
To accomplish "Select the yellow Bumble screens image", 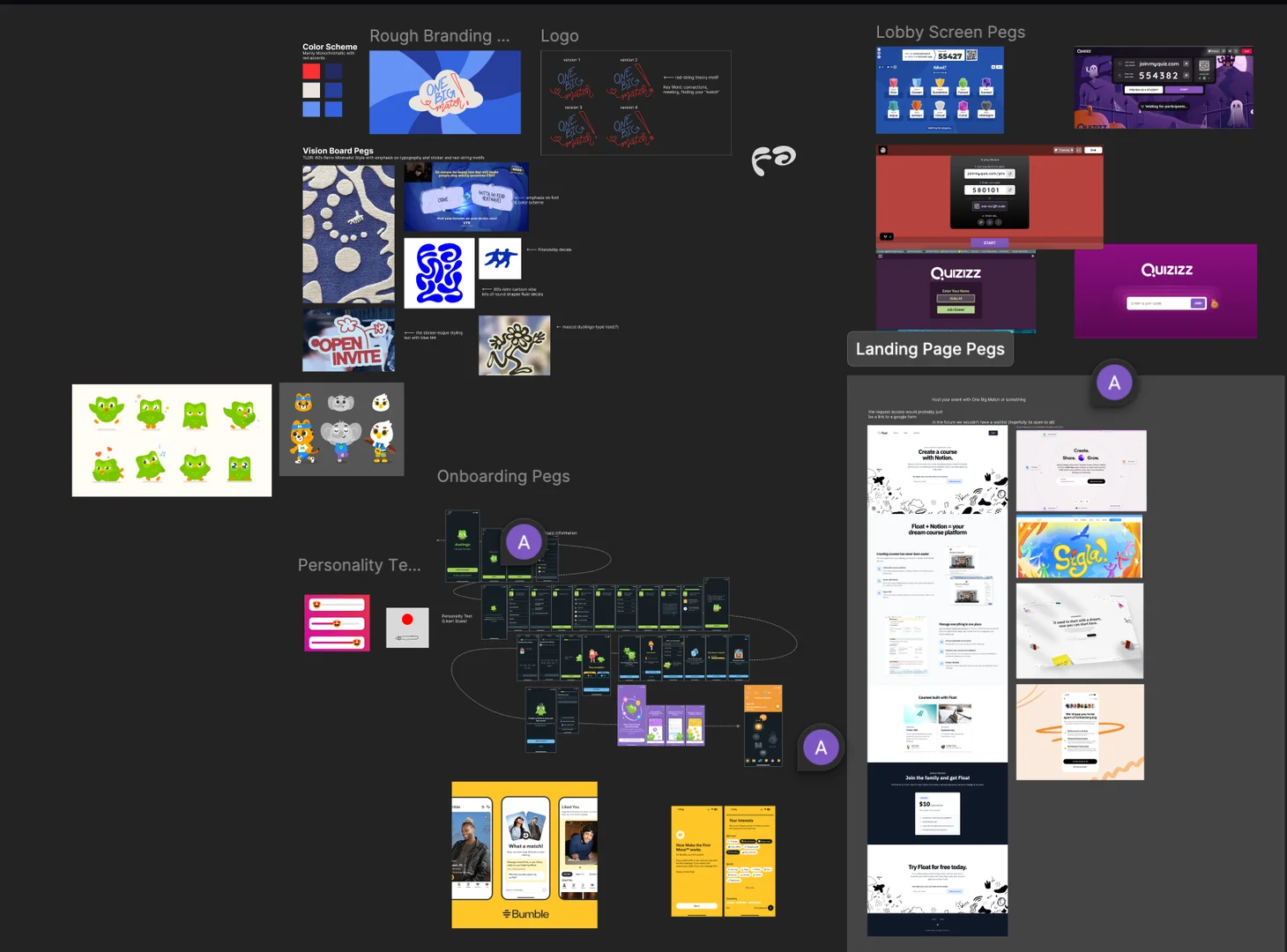I will point(524,854).
